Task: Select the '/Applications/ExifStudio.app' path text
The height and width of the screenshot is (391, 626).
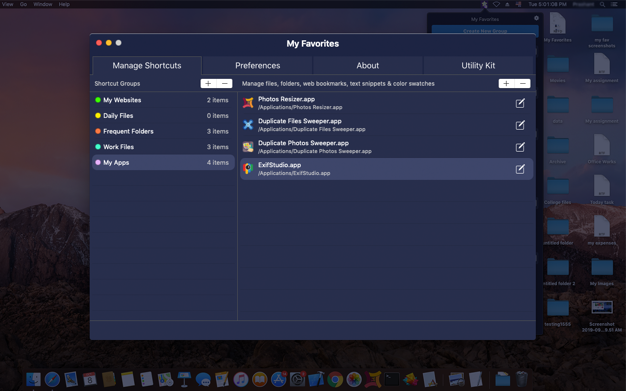Action: click(x=294, y=173)
